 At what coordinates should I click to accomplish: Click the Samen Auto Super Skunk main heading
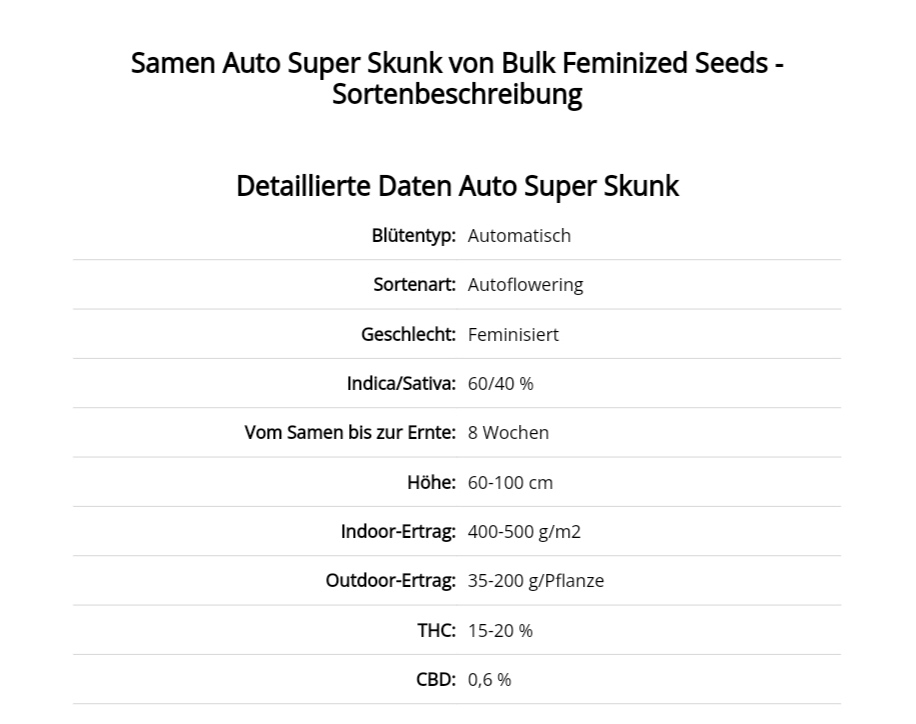[457, 78]
